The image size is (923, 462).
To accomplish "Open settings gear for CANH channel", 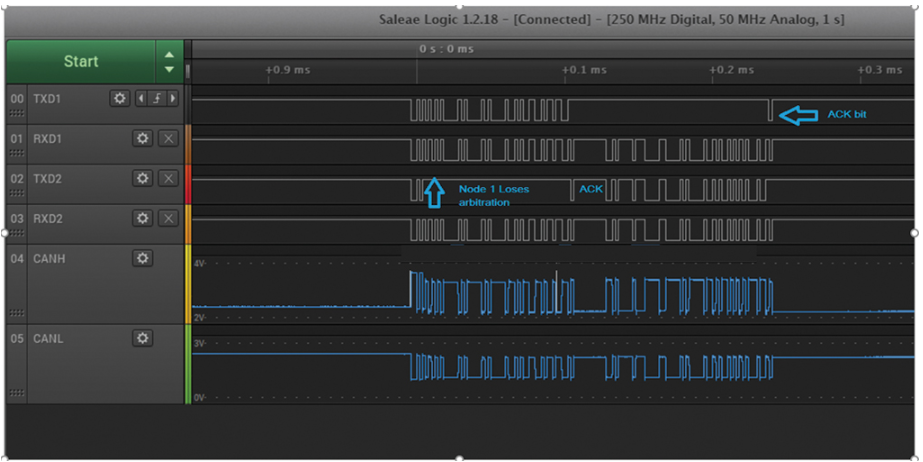I will [x=142, y=258].
